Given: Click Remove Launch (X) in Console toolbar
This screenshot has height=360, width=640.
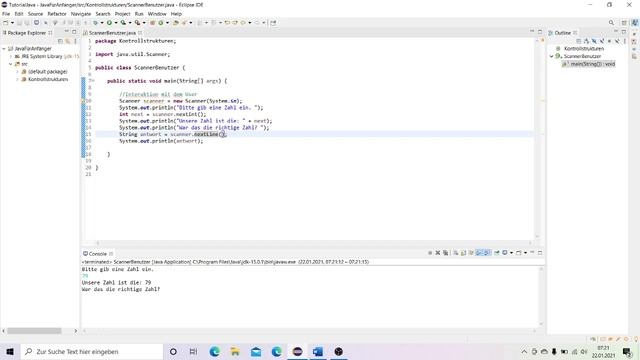Looking at the screenshot, I should (438, 253).
